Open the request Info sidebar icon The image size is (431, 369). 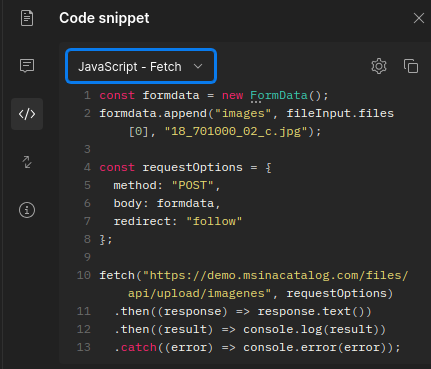click(x=27, y=210)
